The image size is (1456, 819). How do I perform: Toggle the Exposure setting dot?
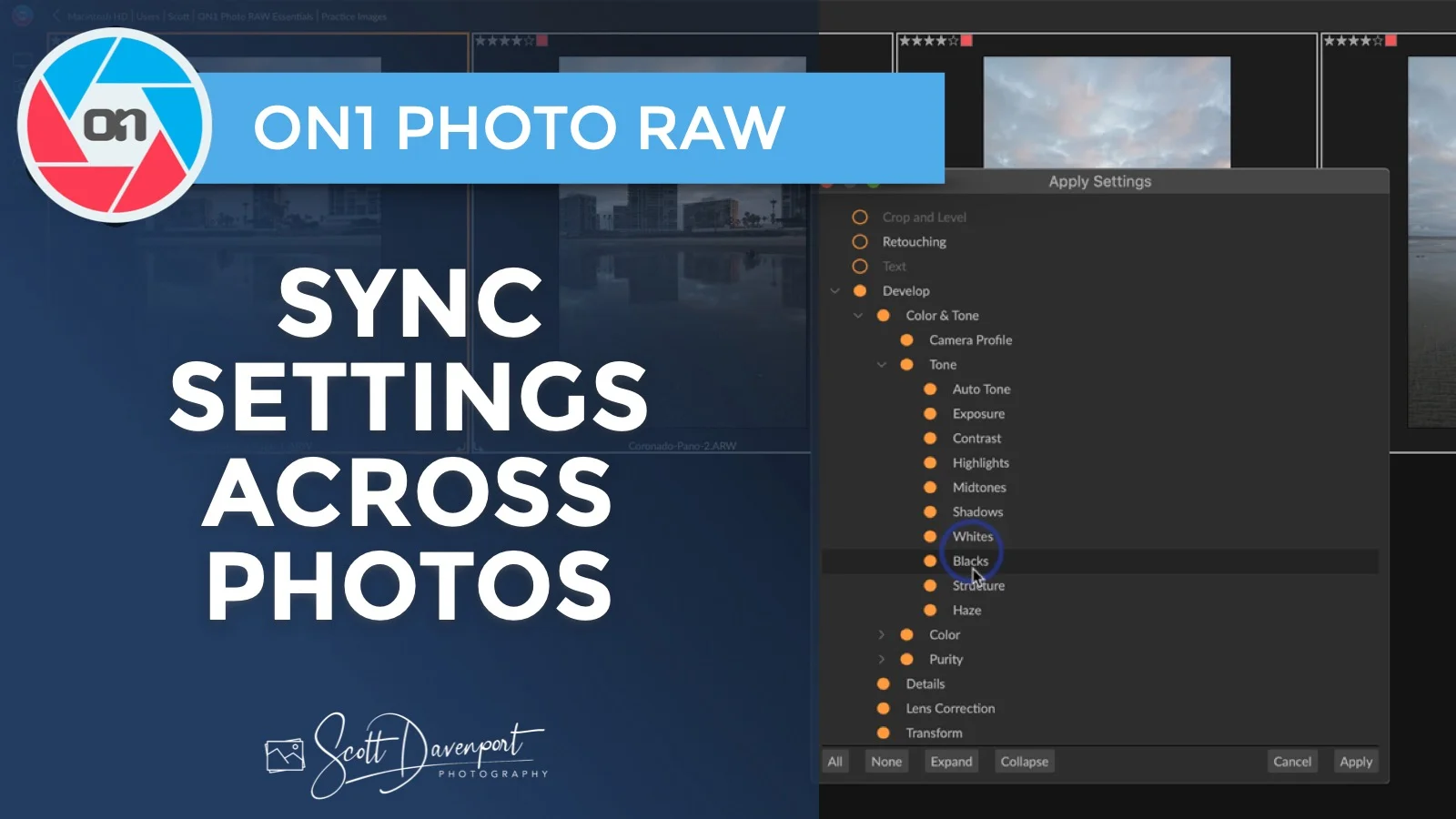point(930,414)
